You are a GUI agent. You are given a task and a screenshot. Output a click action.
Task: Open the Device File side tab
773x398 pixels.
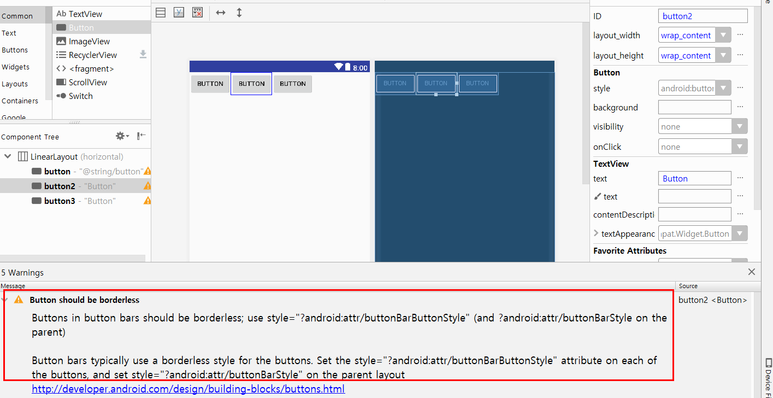(768, 377)
